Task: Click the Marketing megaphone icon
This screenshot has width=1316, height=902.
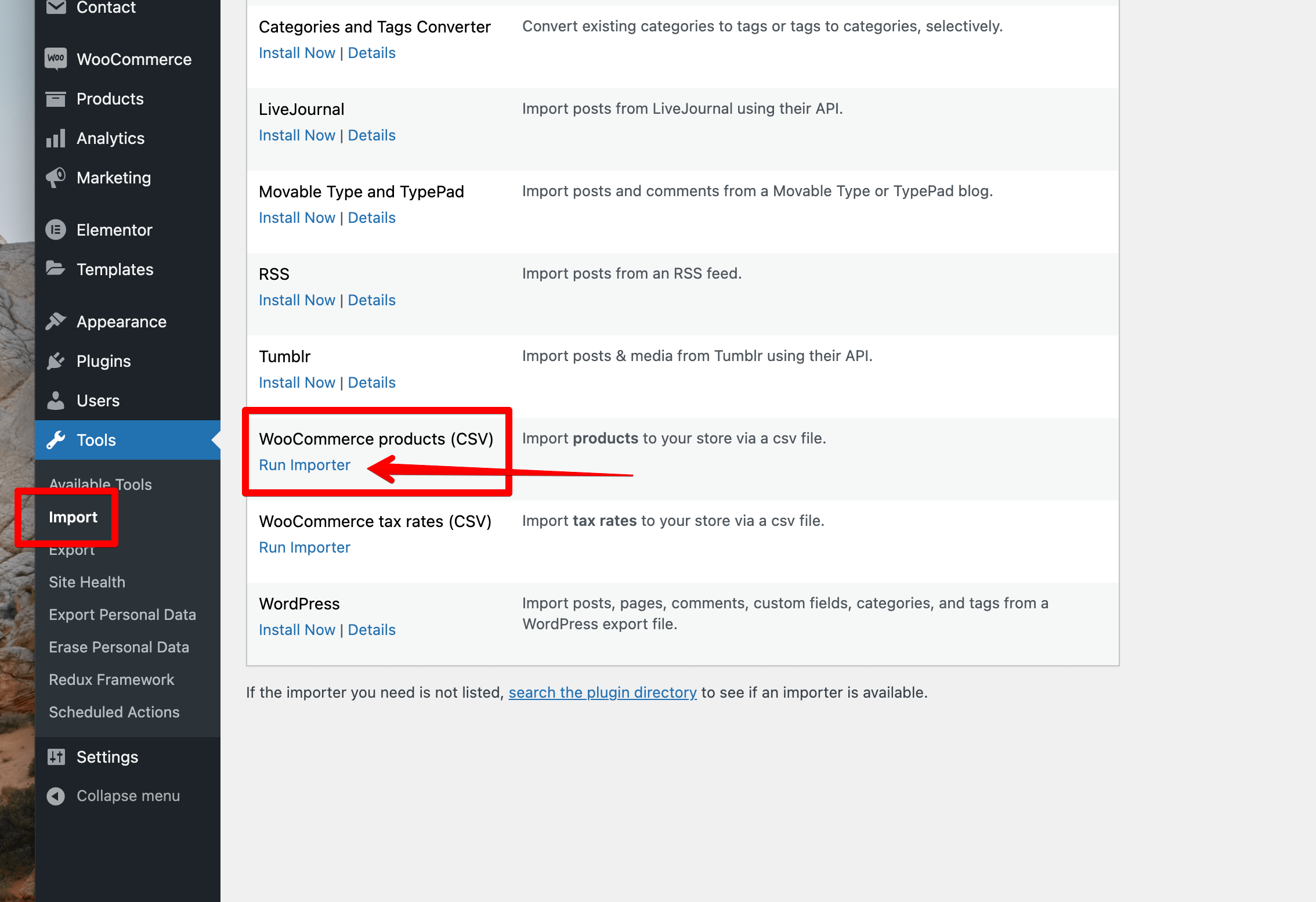Action: coord(56,178)
